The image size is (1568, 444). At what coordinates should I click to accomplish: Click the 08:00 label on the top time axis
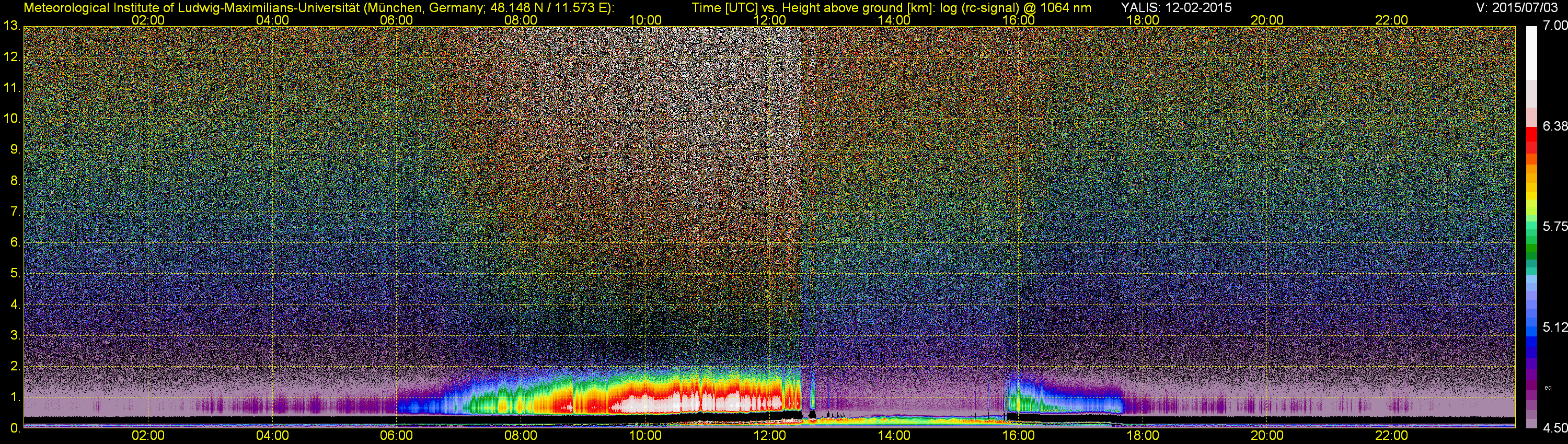pos(521,20)
